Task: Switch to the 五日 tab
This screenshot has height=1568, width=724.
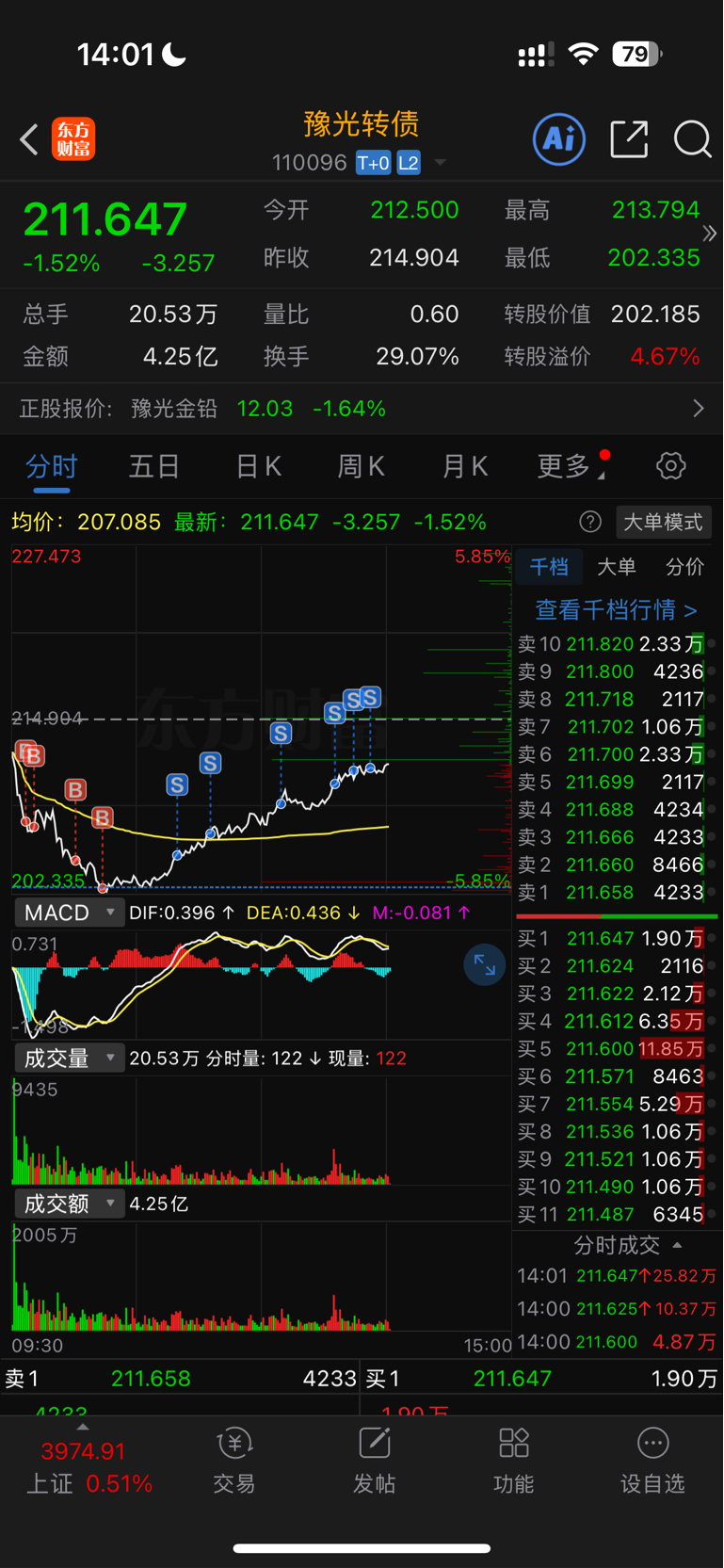Action: [x=154, y=466]
